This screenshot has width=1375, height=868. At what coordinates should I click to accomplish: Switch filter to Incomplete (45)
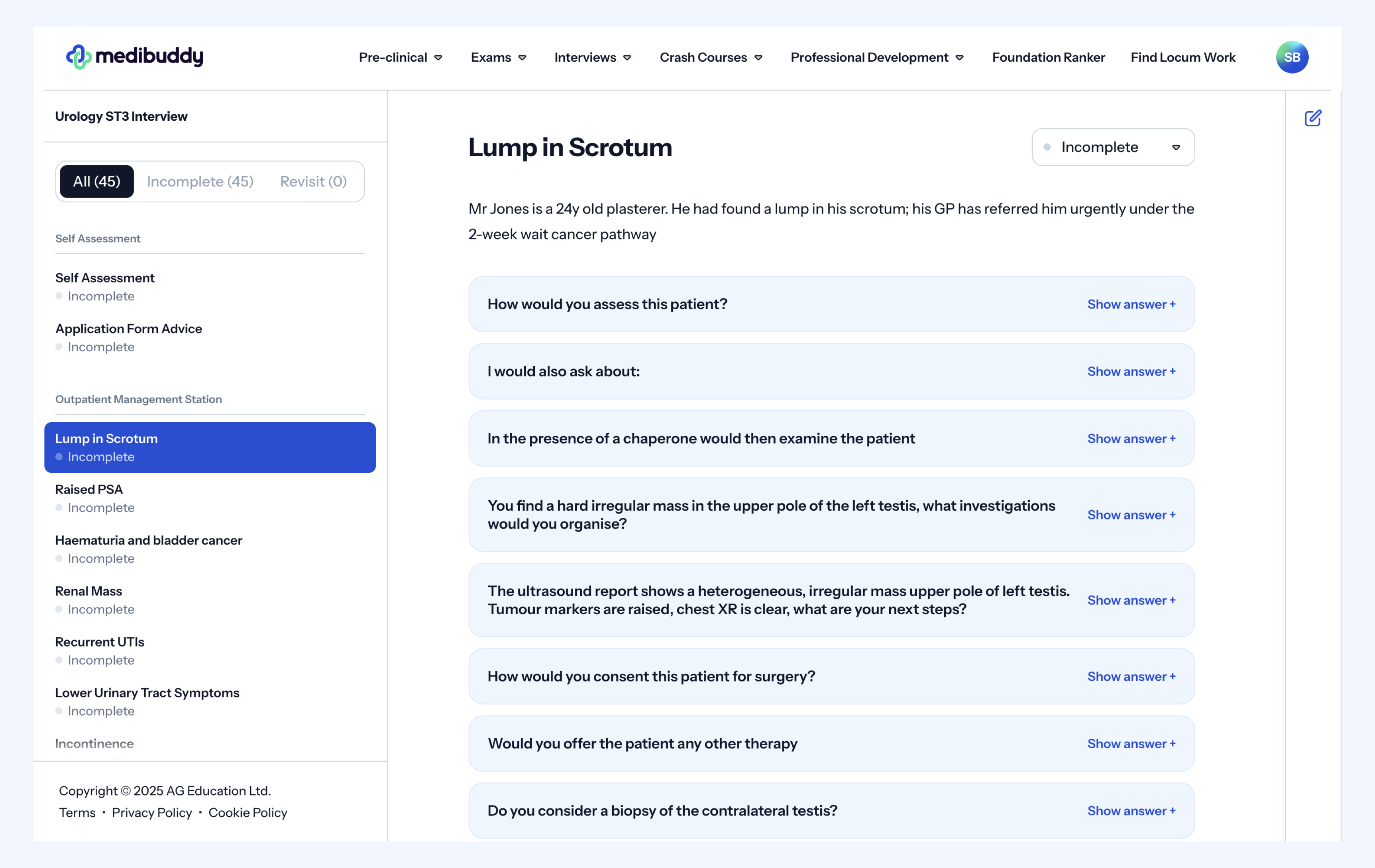200,182
